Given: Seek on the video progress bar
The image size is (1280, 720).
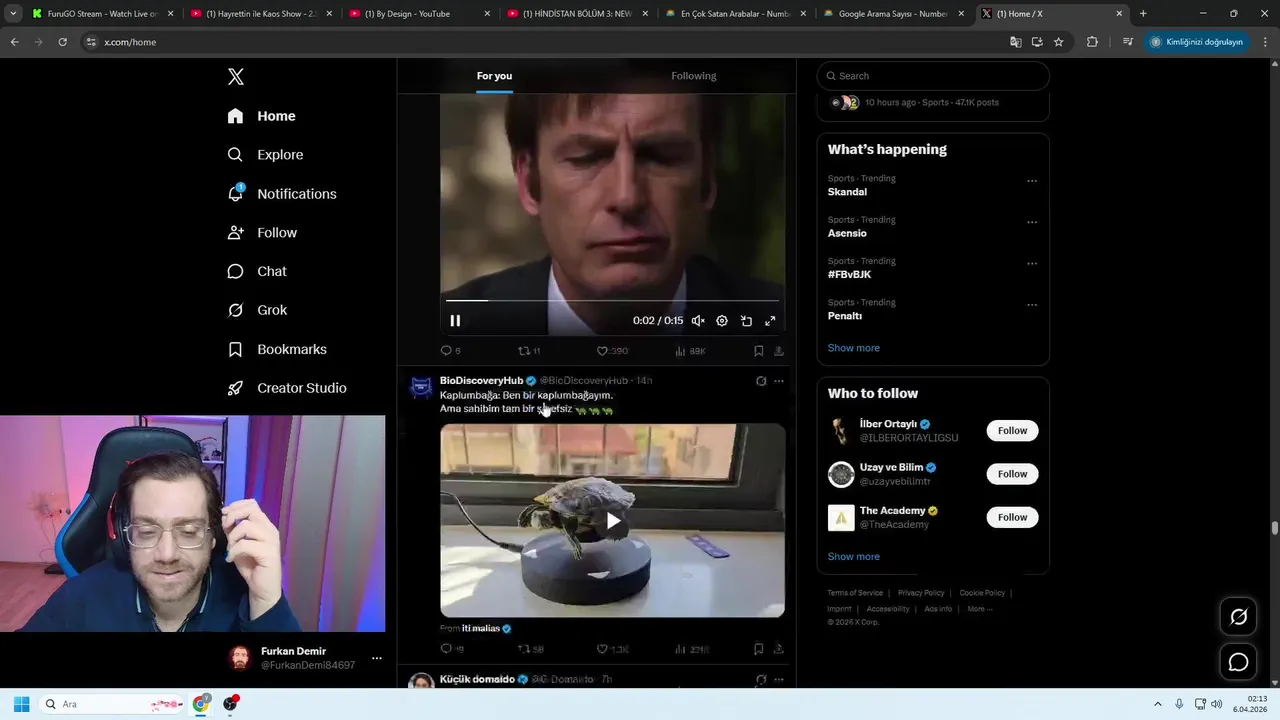Looking at the screenshot, I should [x=612, y=300].
